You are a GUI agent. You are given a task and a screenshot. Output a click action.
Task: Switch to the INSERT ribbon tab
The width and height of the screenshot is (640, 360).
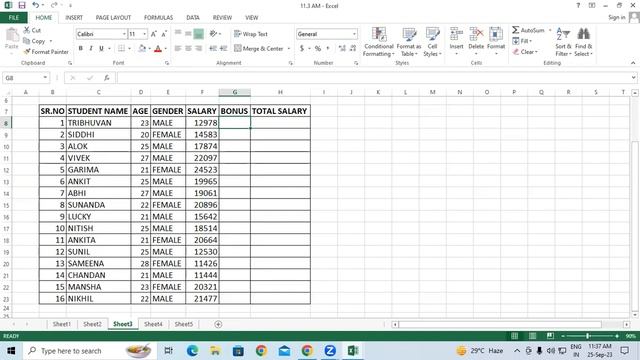coord(74,18)
